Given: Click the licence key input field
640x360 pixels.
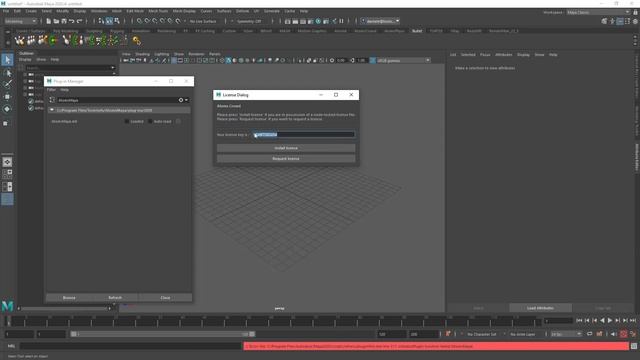Looking at the screenshot, I should click(x=303, y=134).
